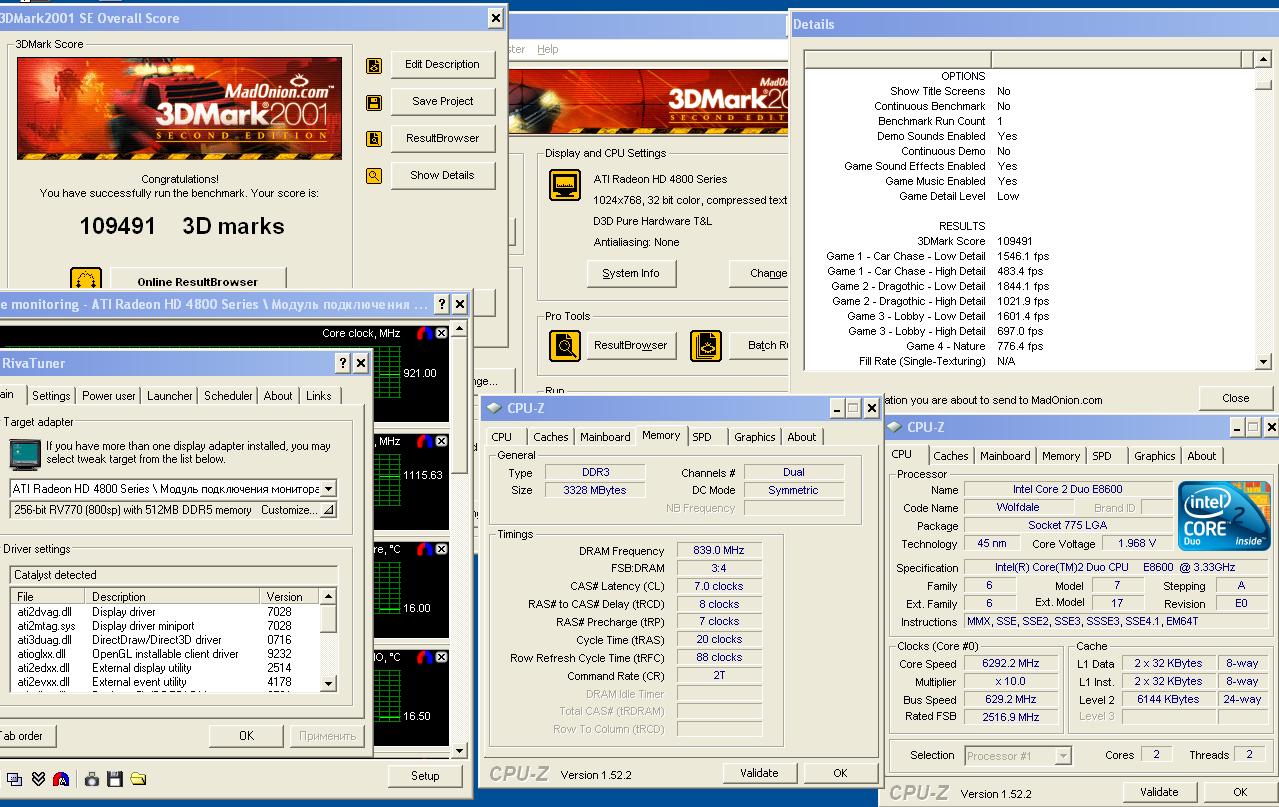The image size is (1279, 807).
Task: Click the magnet icon on the 16.00 temperature graph
Action: click(x=424, y=549)
